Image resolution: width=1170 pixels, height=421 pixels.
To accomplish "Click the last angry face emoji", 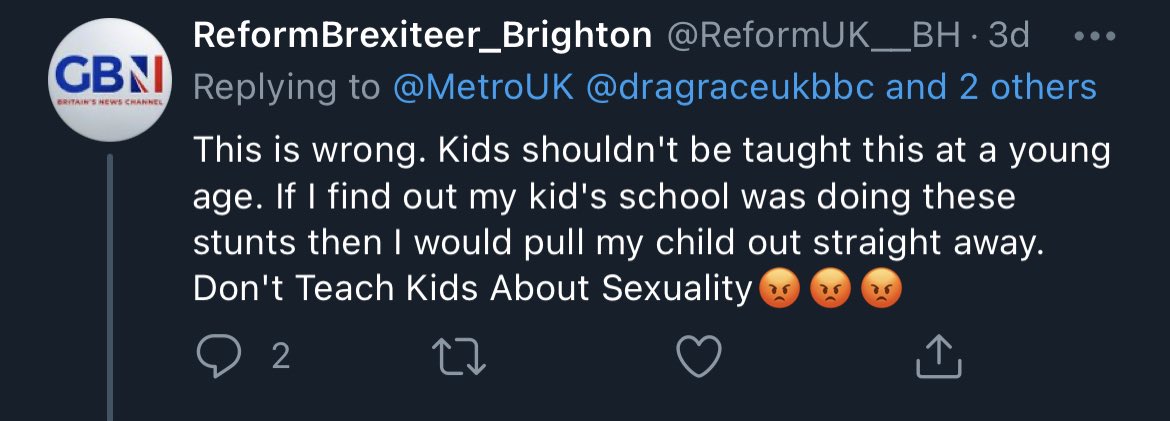I will tap(879, 290).
